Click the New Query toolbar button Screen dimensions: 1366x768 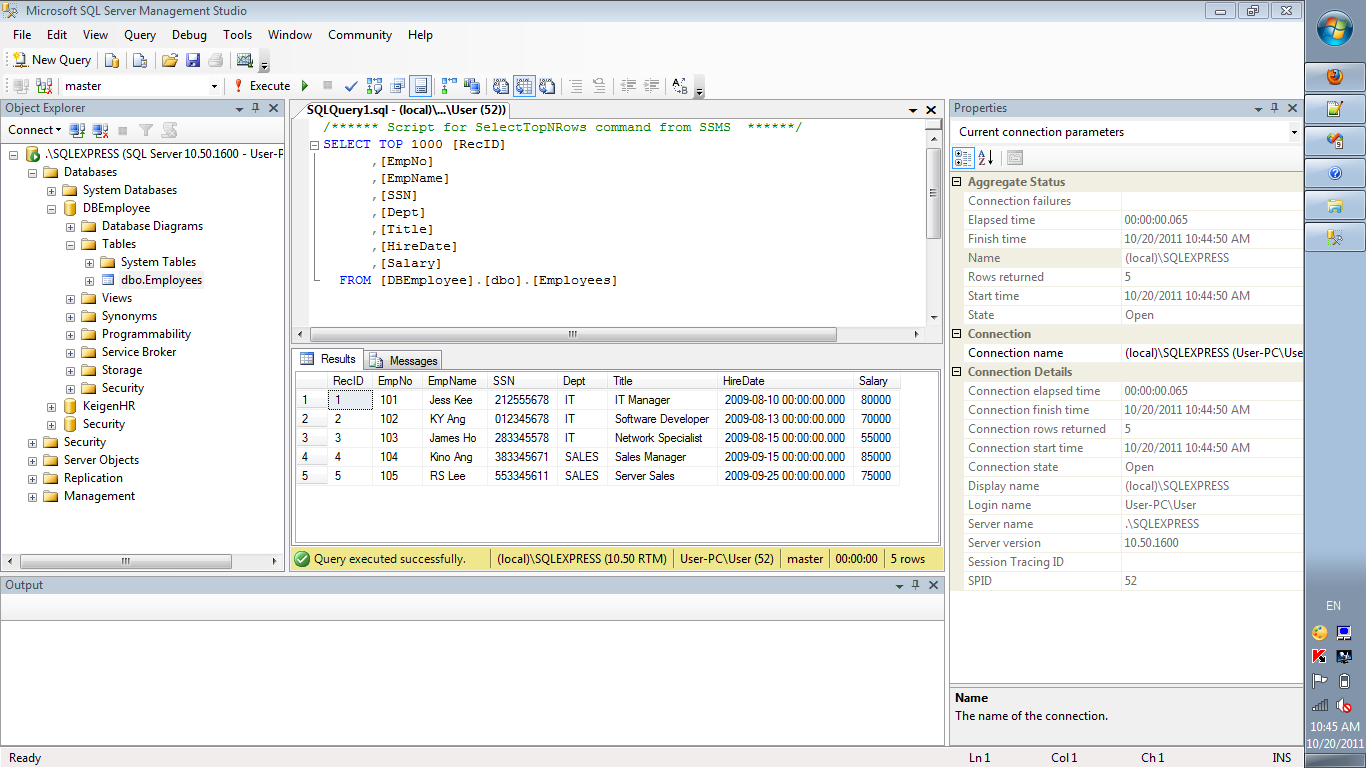(52, 60)
